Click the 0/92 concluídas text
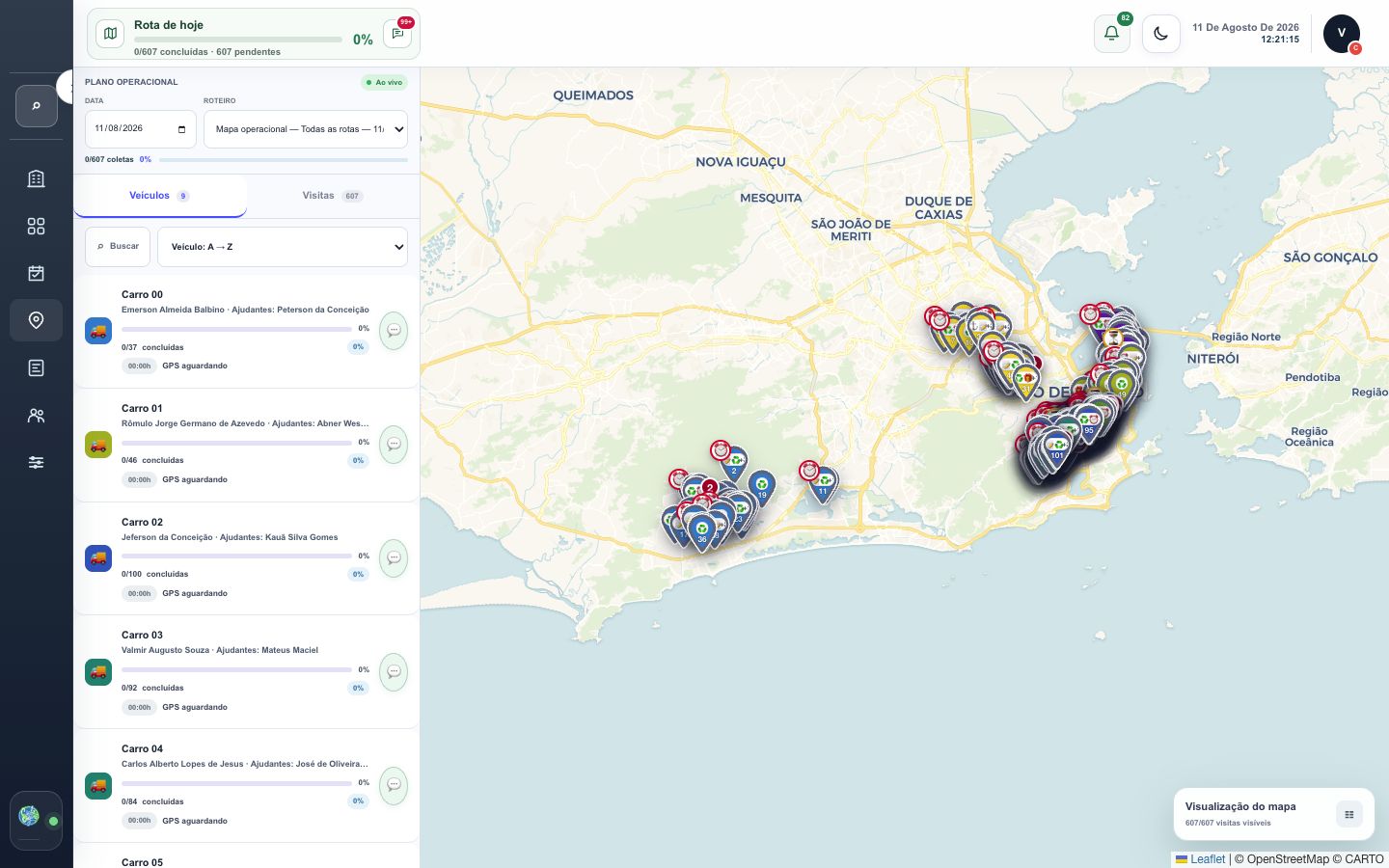 pyautogui.click(x=152, y=689)
